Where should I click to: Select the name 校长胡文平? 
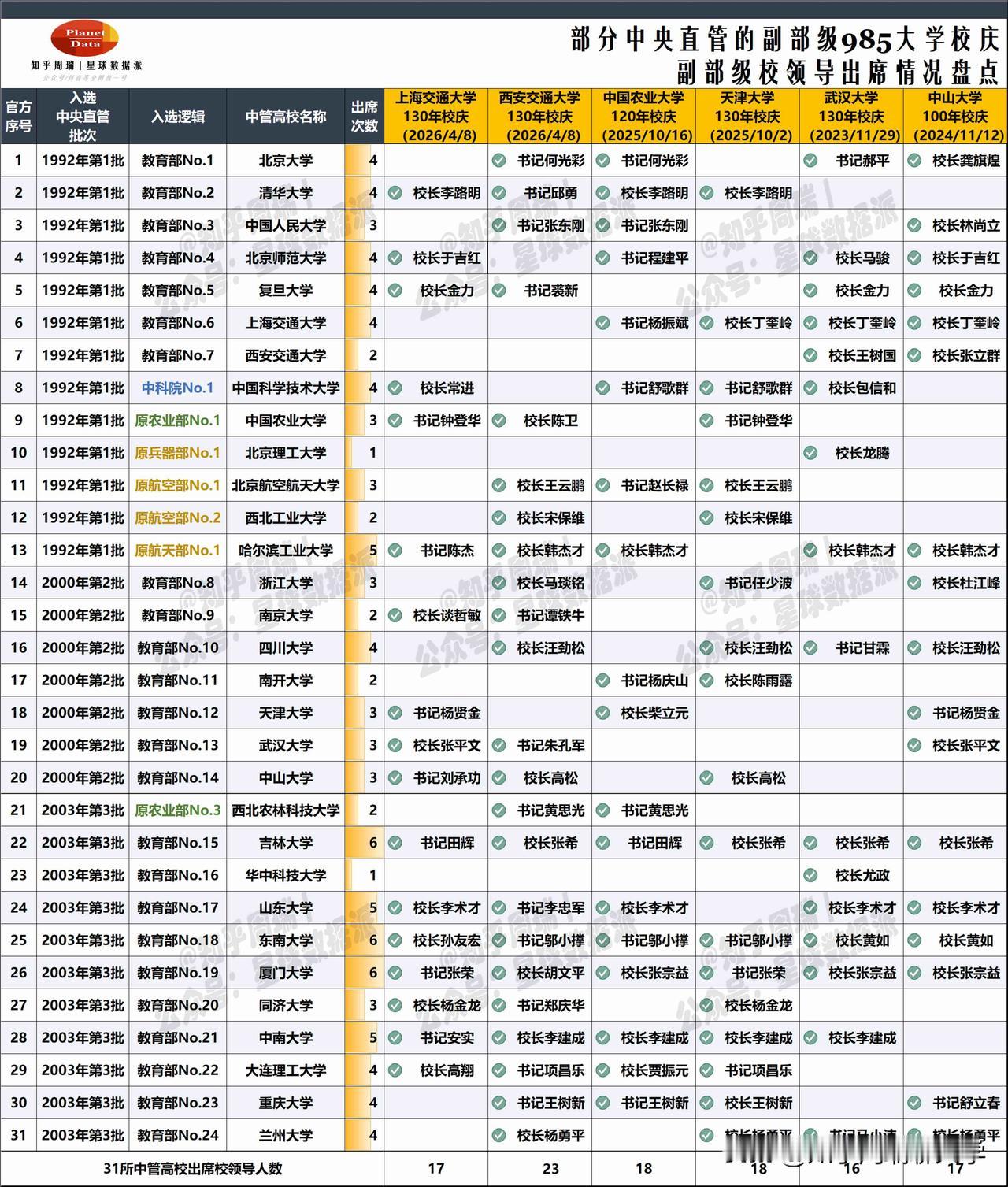pos(550,973)
